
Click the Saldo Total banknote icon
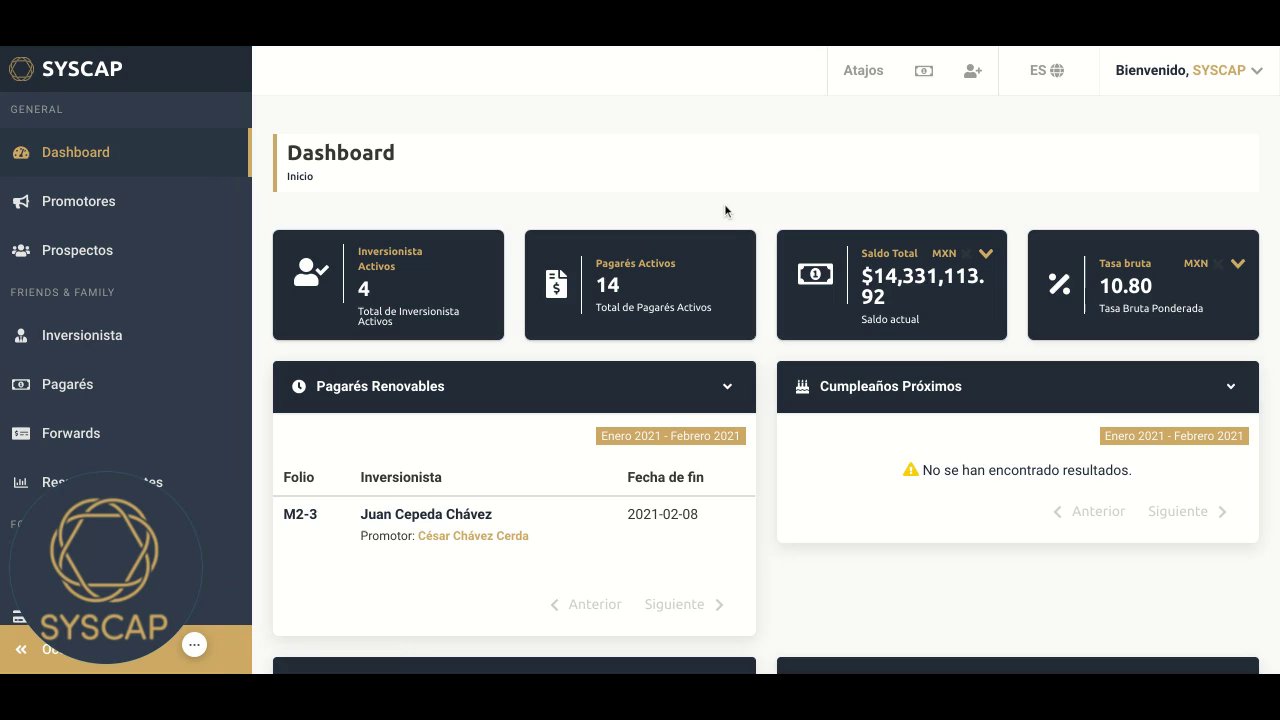(x=815, y=273)
